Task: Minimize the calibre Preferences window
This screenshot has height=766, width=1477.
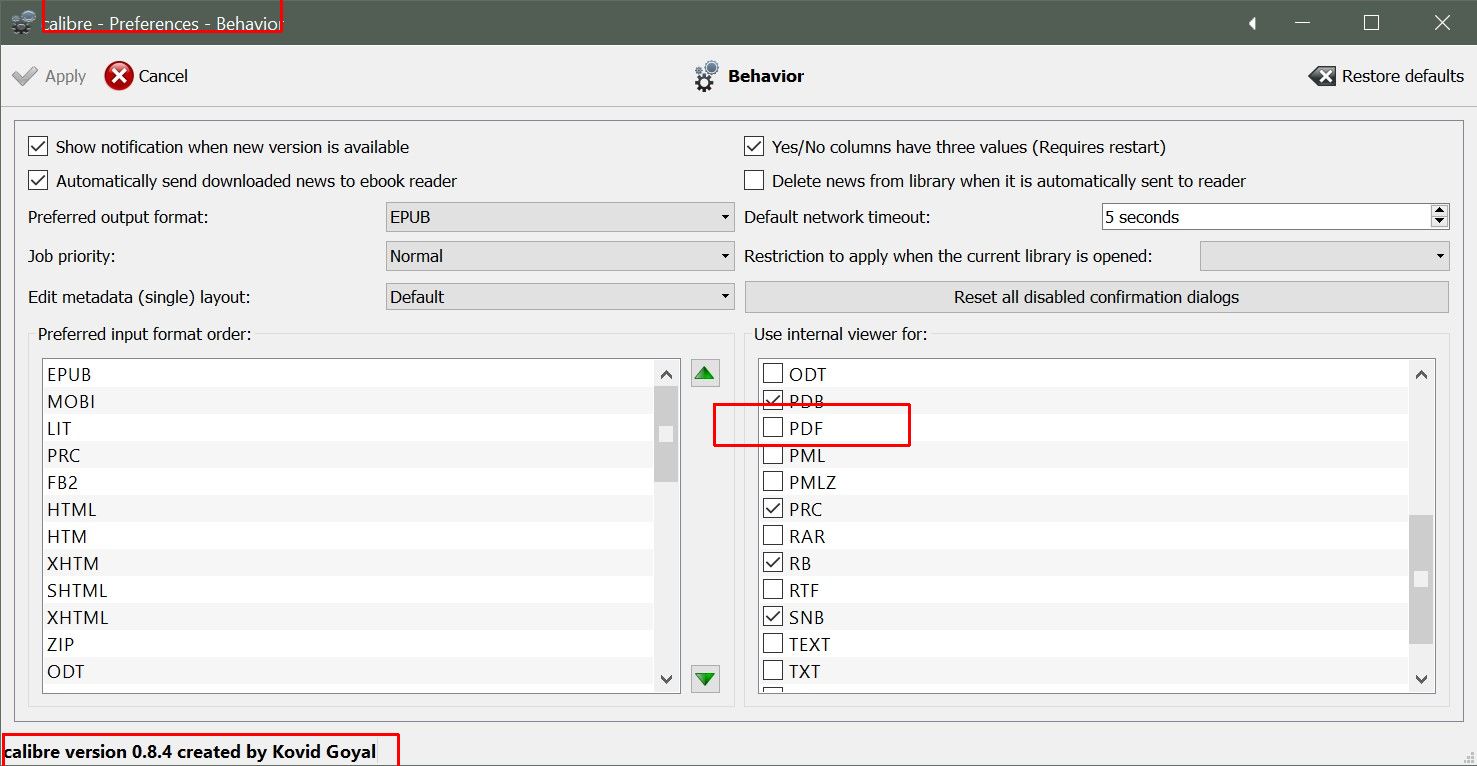Action: click(x=1302, y=23)
